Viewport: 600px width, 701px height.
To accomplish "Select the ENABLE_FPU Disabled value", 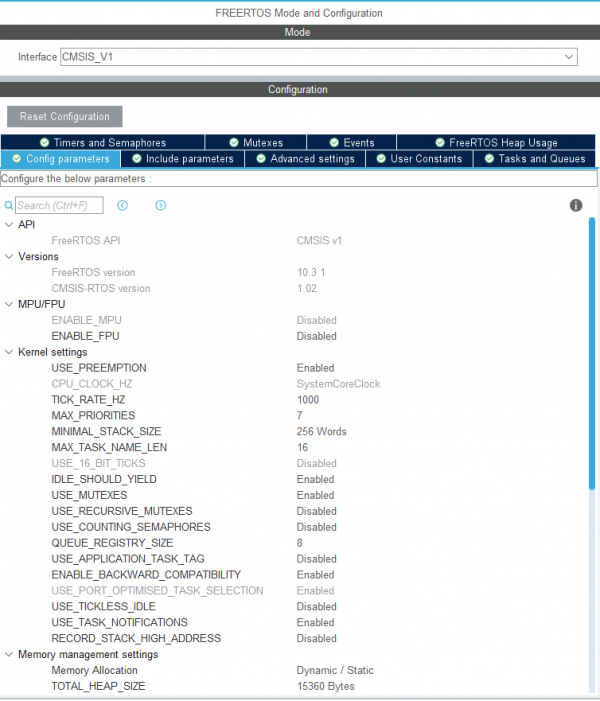I will (317, 336).
